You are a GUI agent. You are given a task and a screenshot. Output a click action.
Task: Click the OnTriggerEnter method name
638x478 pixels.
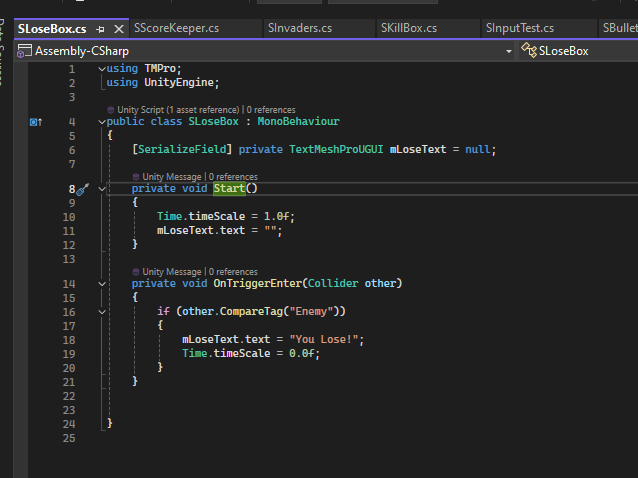point(258,283)
